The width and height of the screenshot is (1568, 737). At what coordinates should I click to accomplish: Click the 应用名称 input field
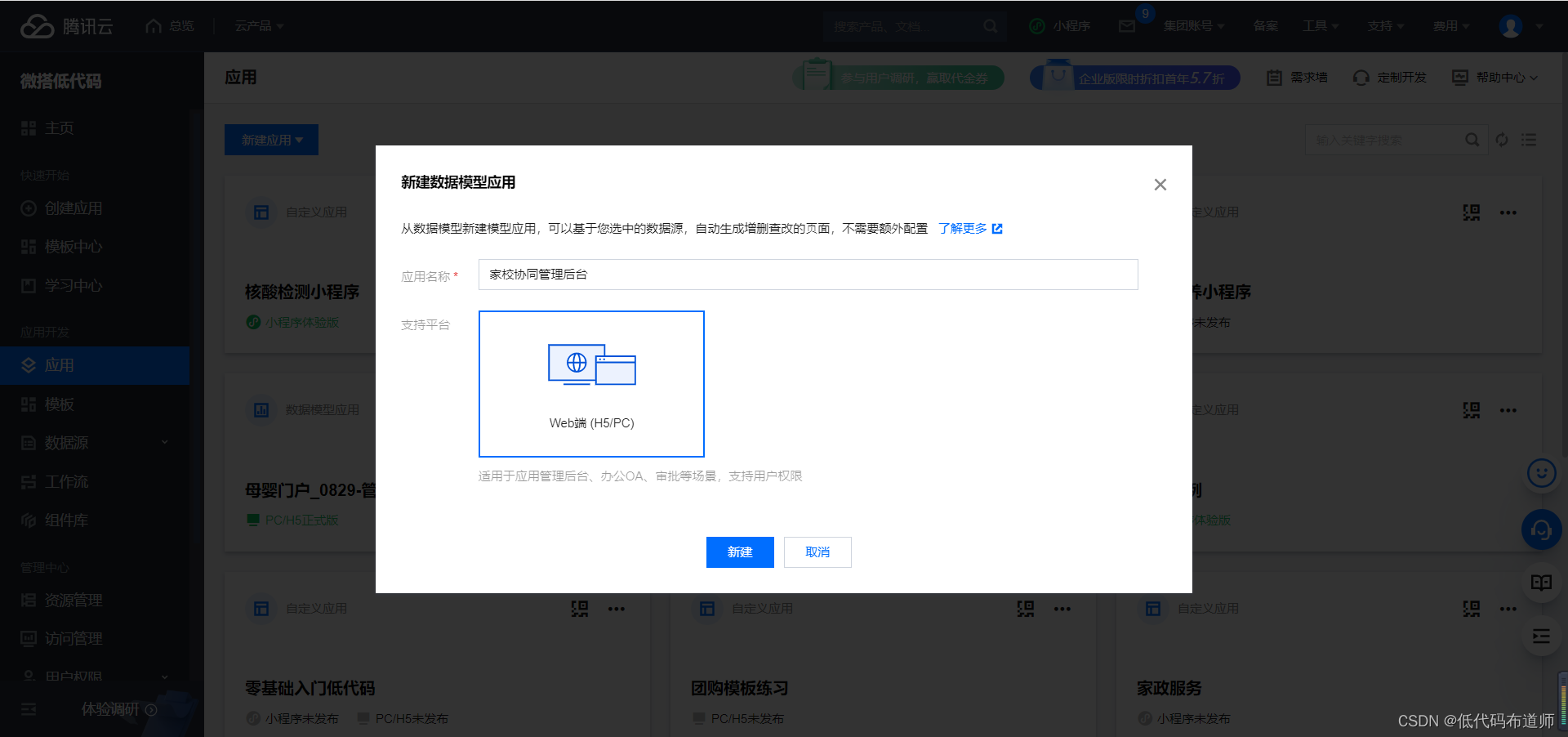pyautogui.click(x=808, y=275)
